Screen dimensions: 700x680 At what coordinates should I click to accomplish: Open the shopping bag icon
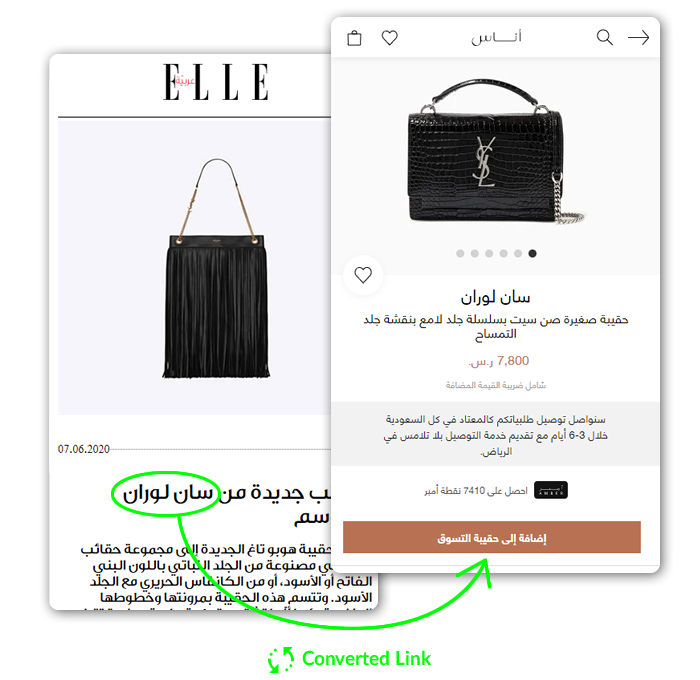coord(354,38)
